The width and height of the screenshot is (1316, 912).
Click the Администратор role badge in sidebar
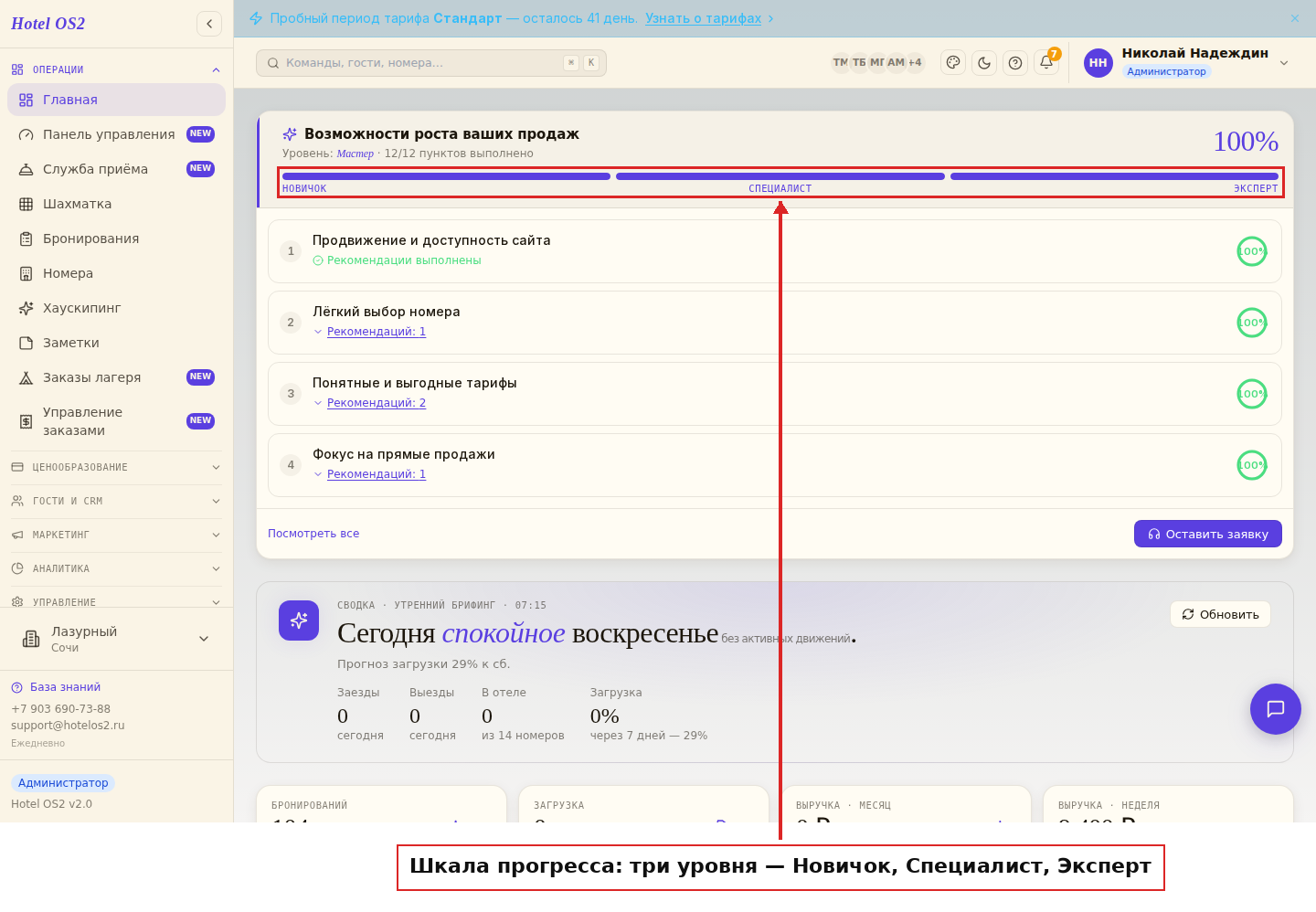(x=63, y=783)
